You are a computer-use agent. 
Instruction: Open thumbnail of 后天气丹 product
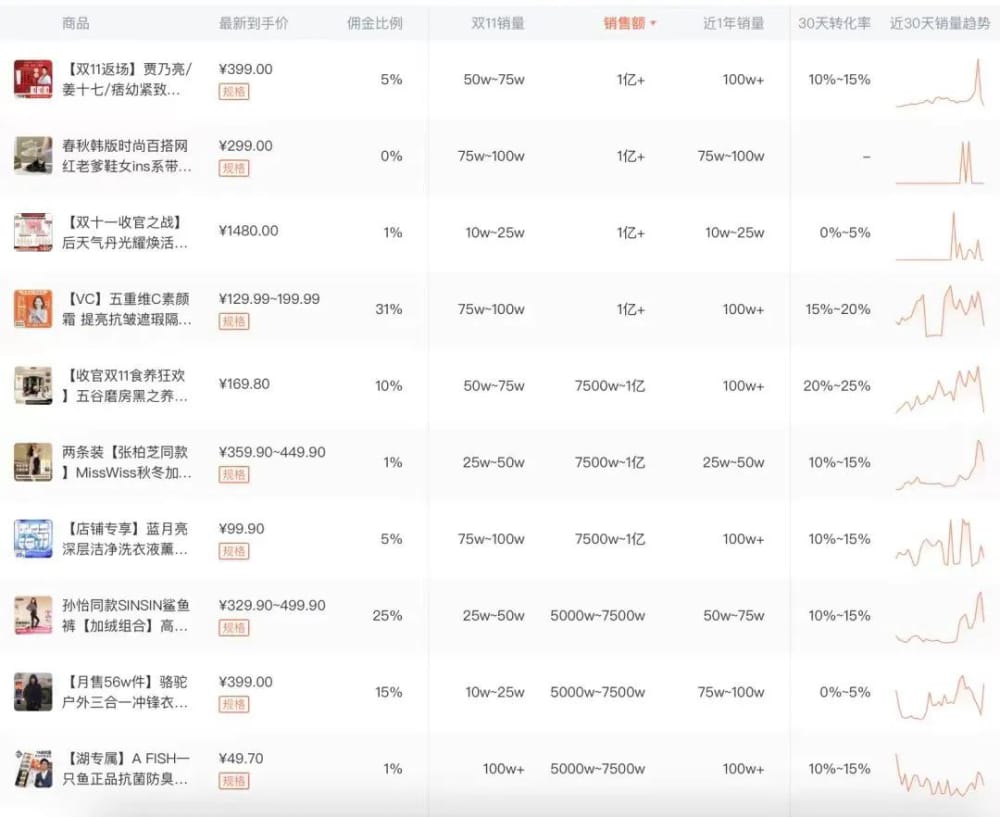[33, 232]
